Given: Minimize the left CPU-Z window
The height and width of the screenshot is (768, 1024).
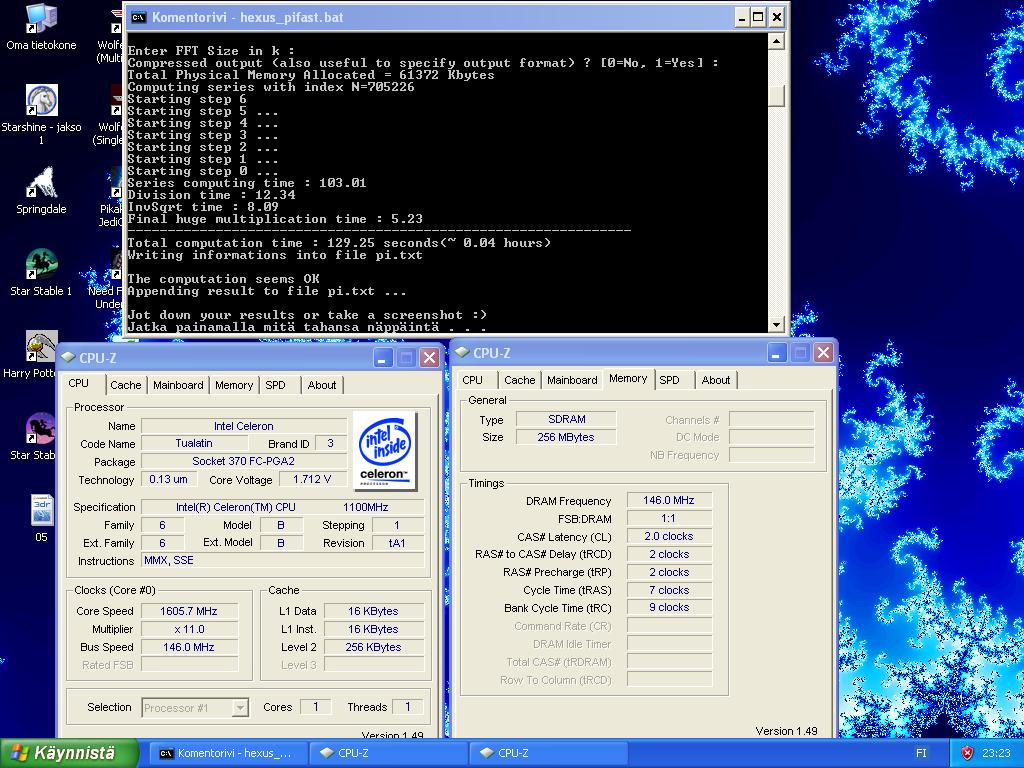Looking at the screenshot, I should click(x=383, y=357).
